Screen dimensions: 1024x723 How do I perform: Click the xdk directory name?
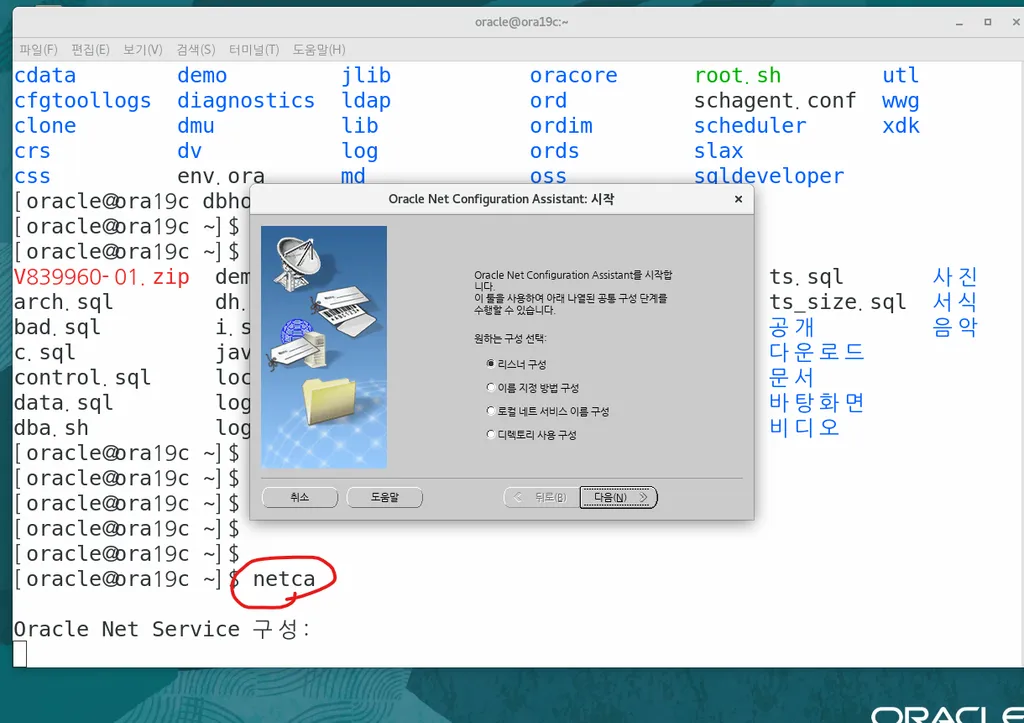(901, 125)
